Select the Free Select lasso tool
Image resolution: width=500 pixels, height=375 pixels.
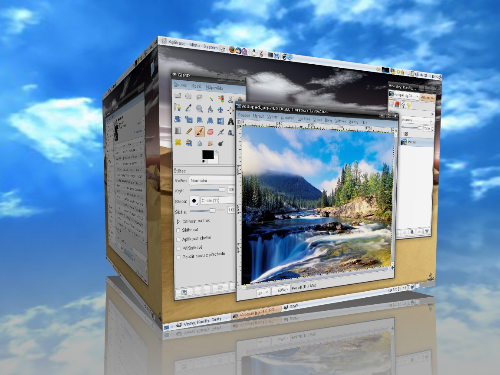click(x=199, y=97)
